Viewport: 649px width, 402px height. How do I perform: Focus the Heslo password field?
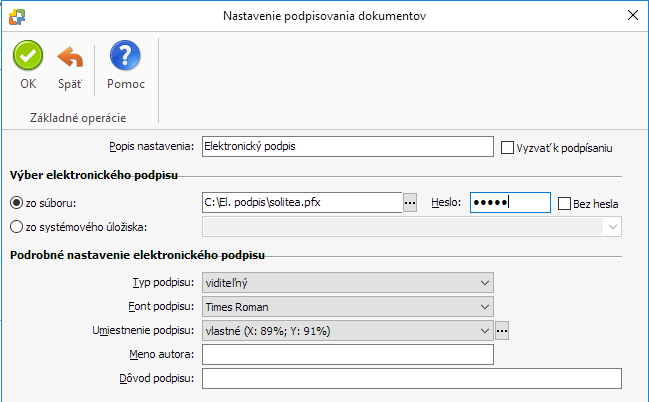(510, 202)
